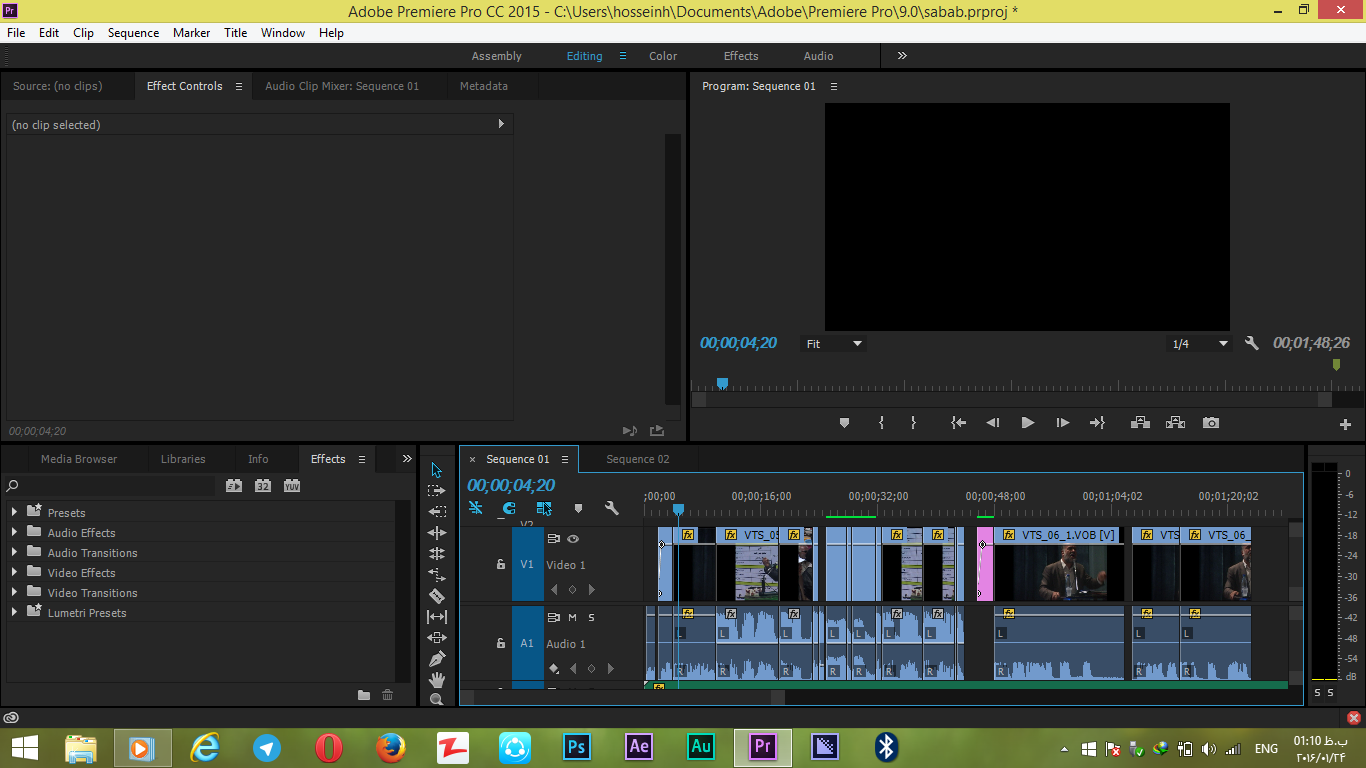
Task: Expand the Video Effects folder
Action: coord(14,572)
